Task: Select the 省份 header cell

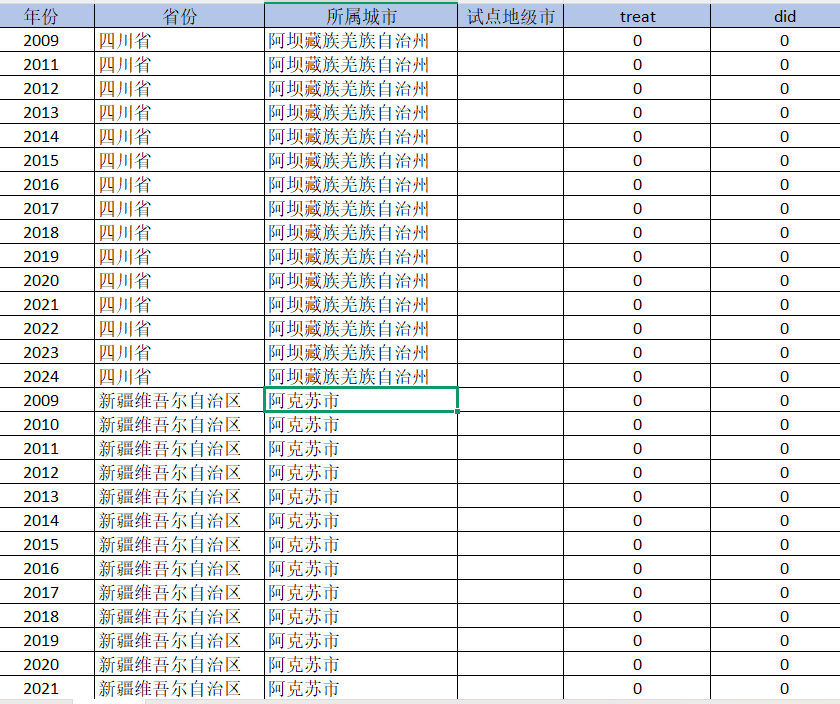Action: pyautogui.click(x=180, y=16)
